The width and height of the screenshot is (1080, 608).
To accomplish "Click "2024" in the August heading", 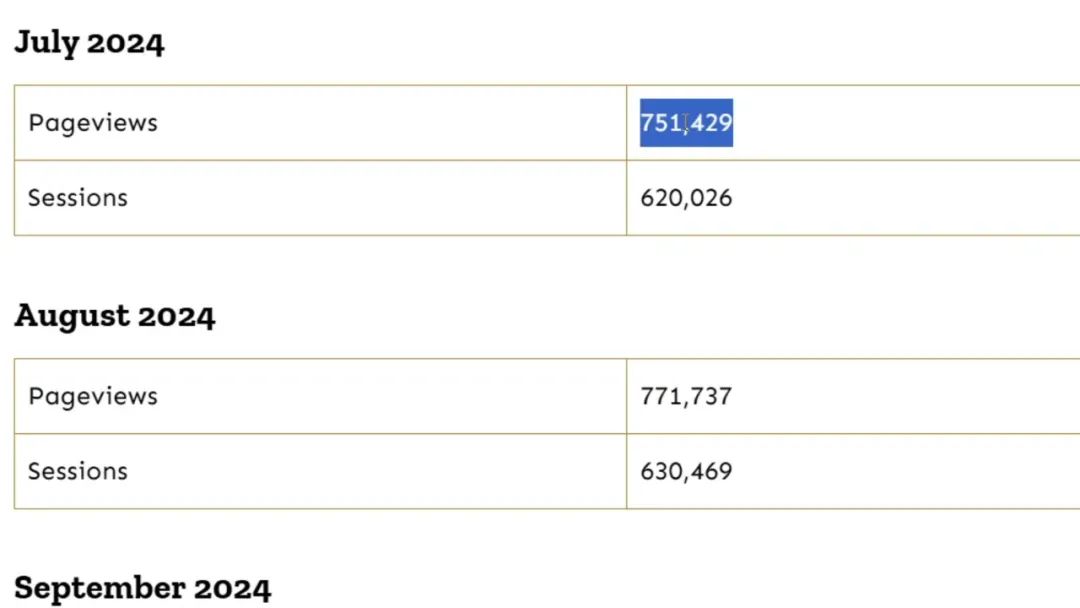I will click(176, 317).
